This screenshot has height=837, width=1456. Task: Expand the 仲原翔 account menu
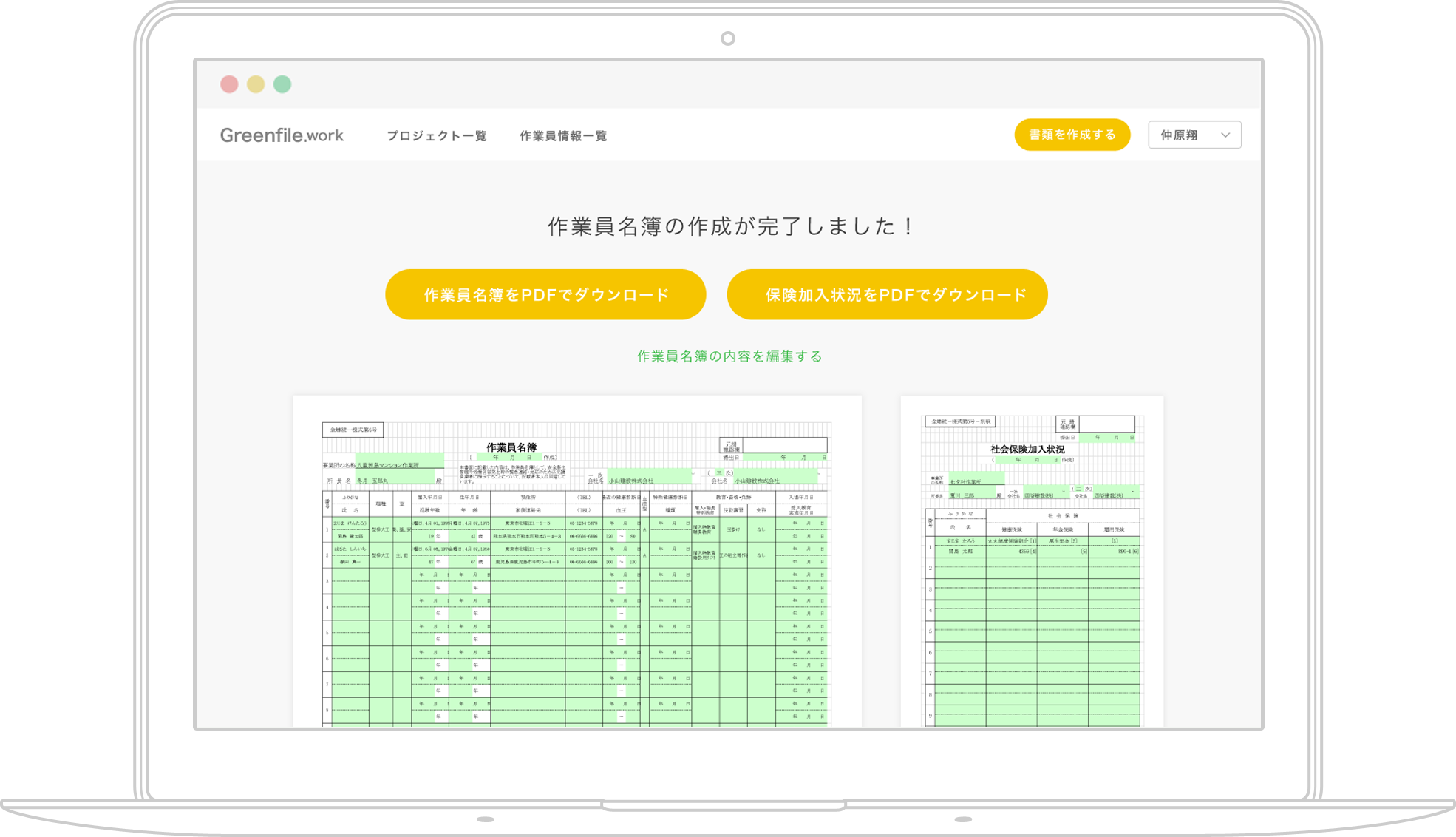click(x=1194, y=135)
